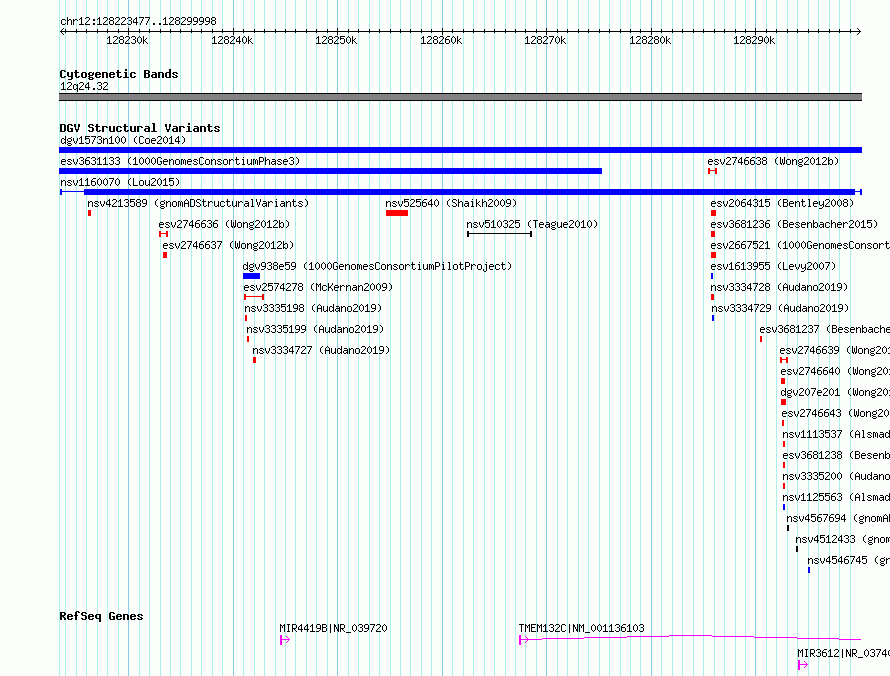This screenshot has height=676, width=890.
Task: Select esv3681236 (Besenbacher2015) label
Action: (x=794, y=224)
